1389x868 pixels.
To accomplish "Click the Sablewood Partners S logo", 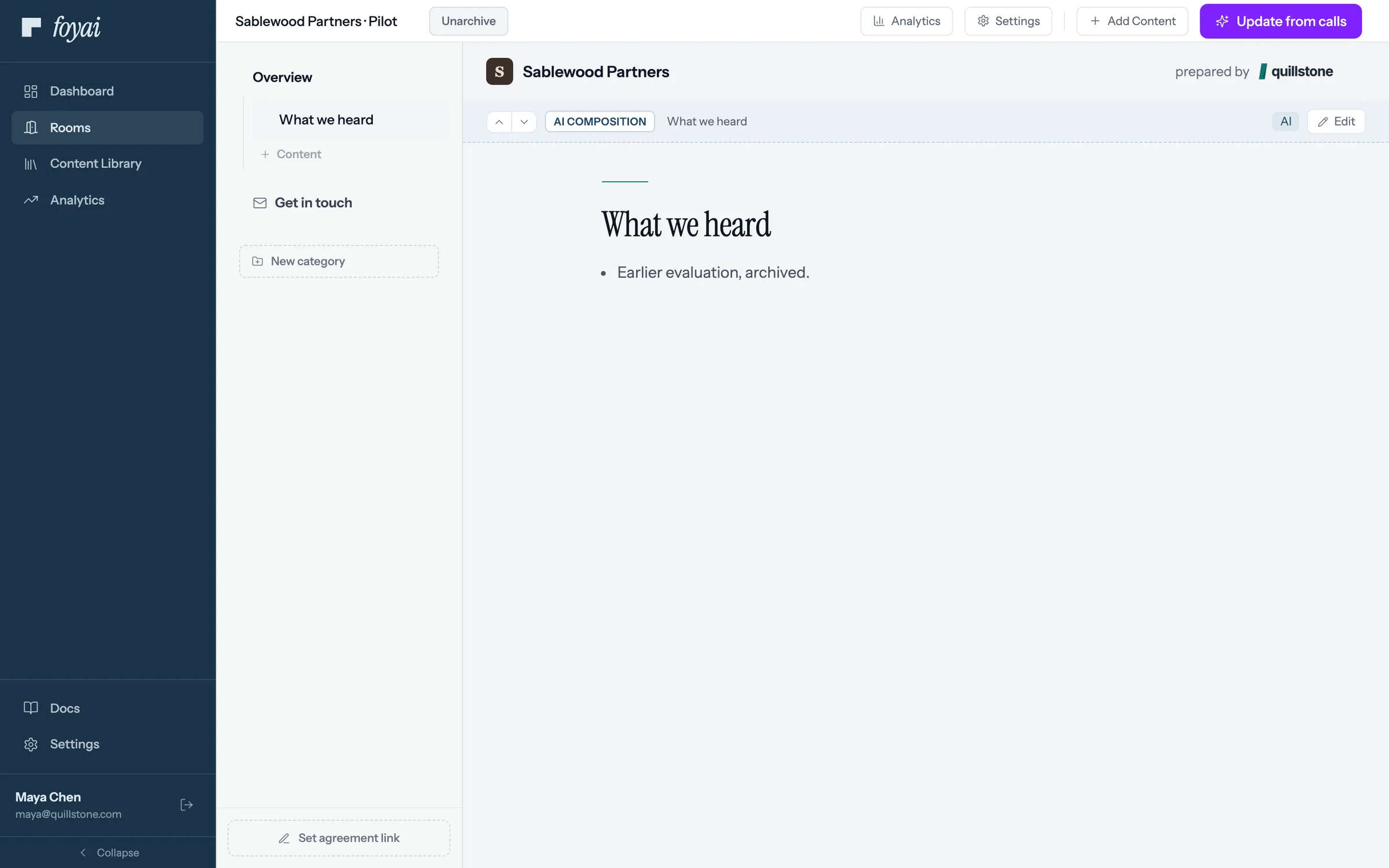I will (x=499, y=72).
